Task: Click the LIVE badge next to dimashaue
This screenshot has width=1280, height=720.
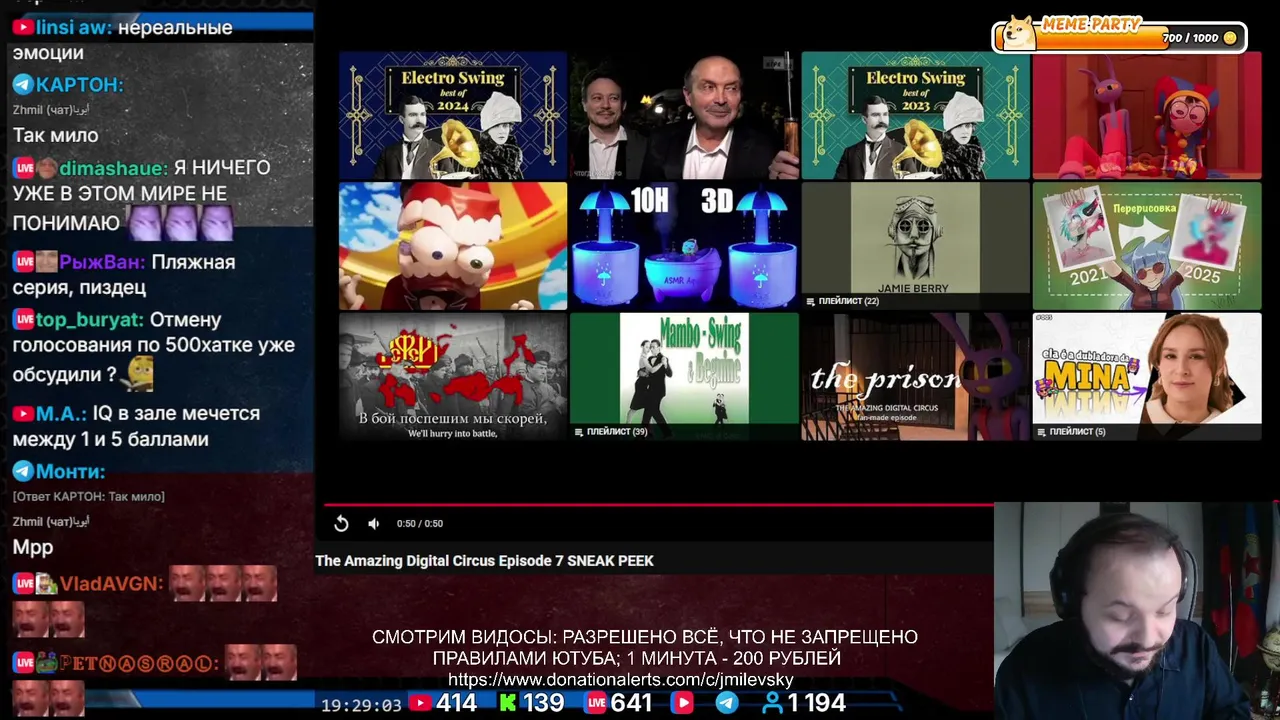Action: point(23,168)
